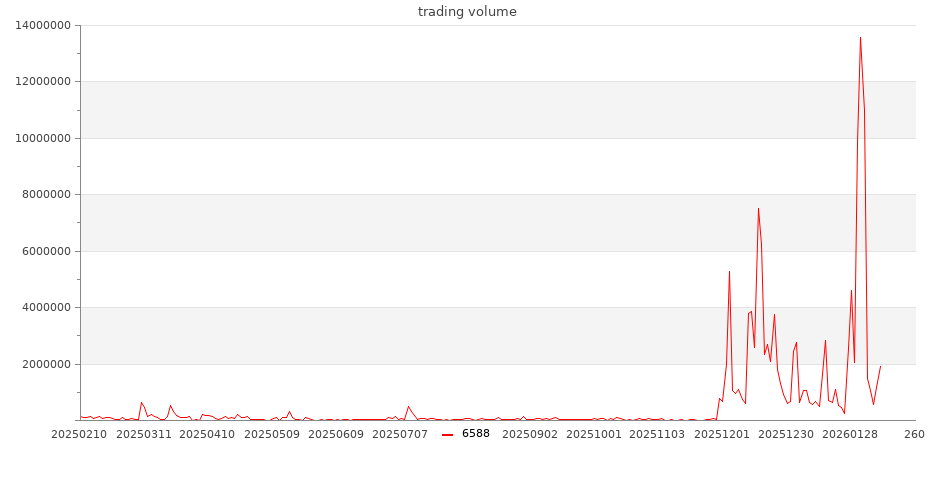Viewport: 935px width, 500px height.
Task: Click the 20250902 date tick label
Action: pos(530,434)
